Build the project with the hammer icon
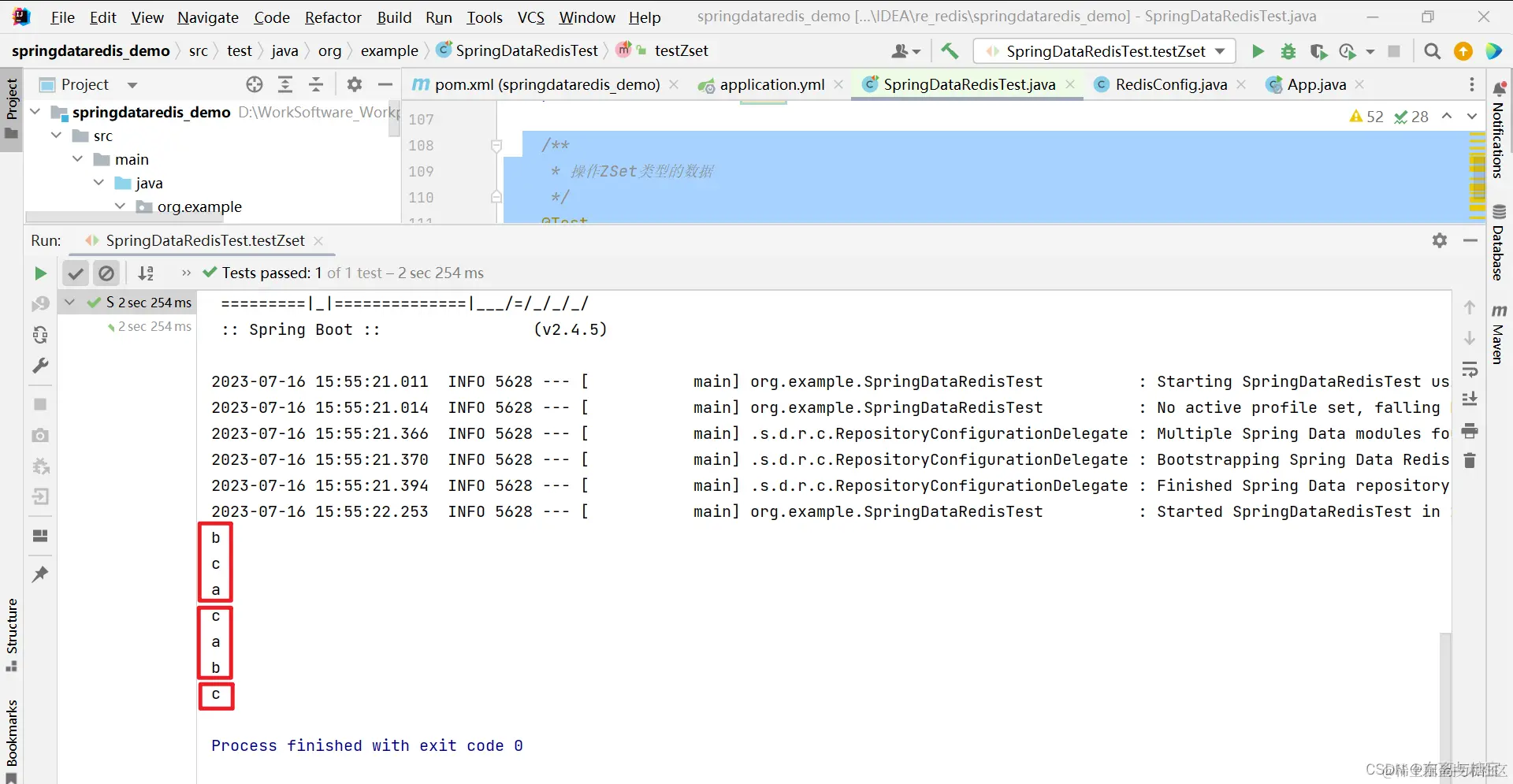 click(950, 51)
